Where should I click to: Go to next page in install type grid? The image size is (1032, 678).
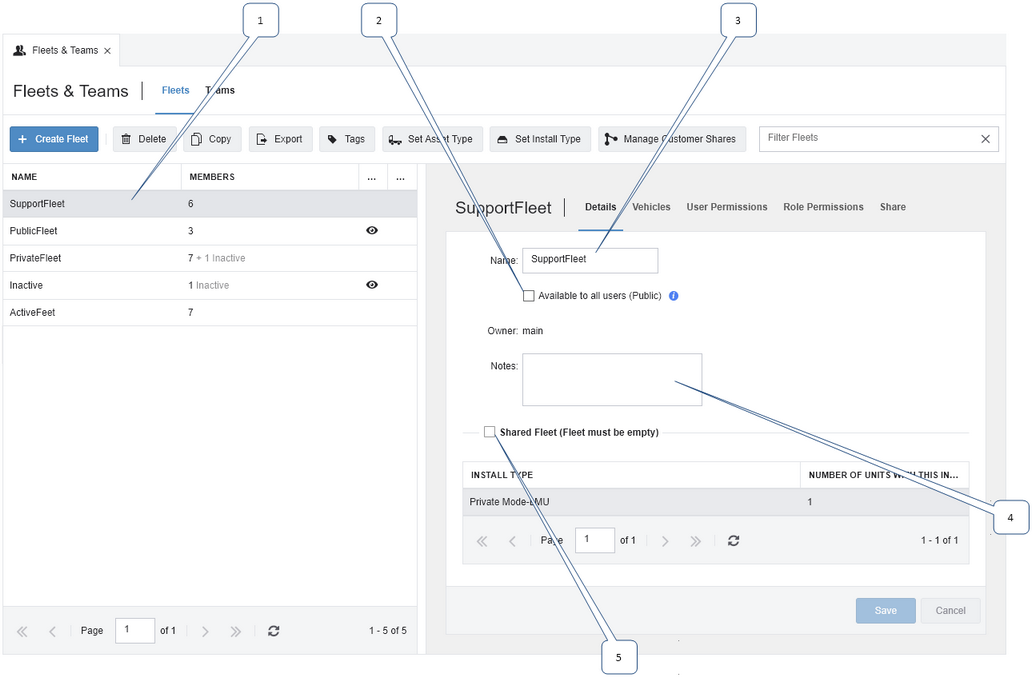click(x=665, y=541)
